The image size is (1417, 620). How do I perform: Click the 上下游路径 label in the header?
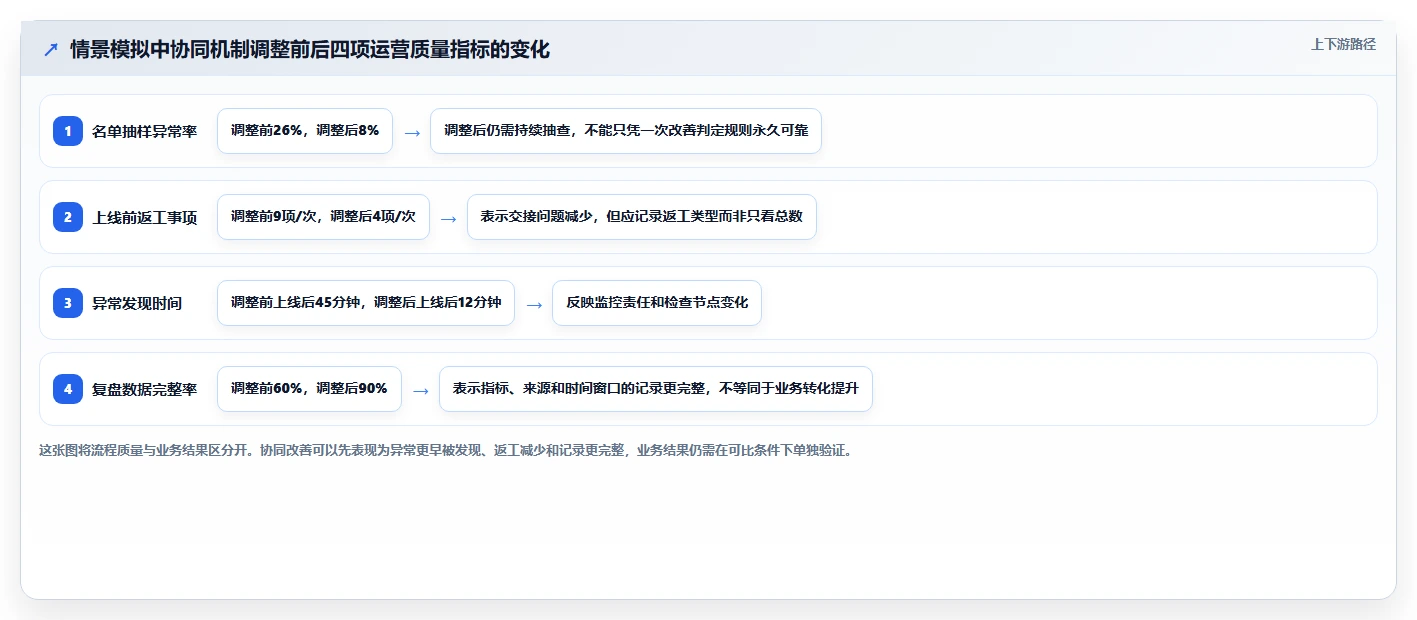(x=1343, y=44)
